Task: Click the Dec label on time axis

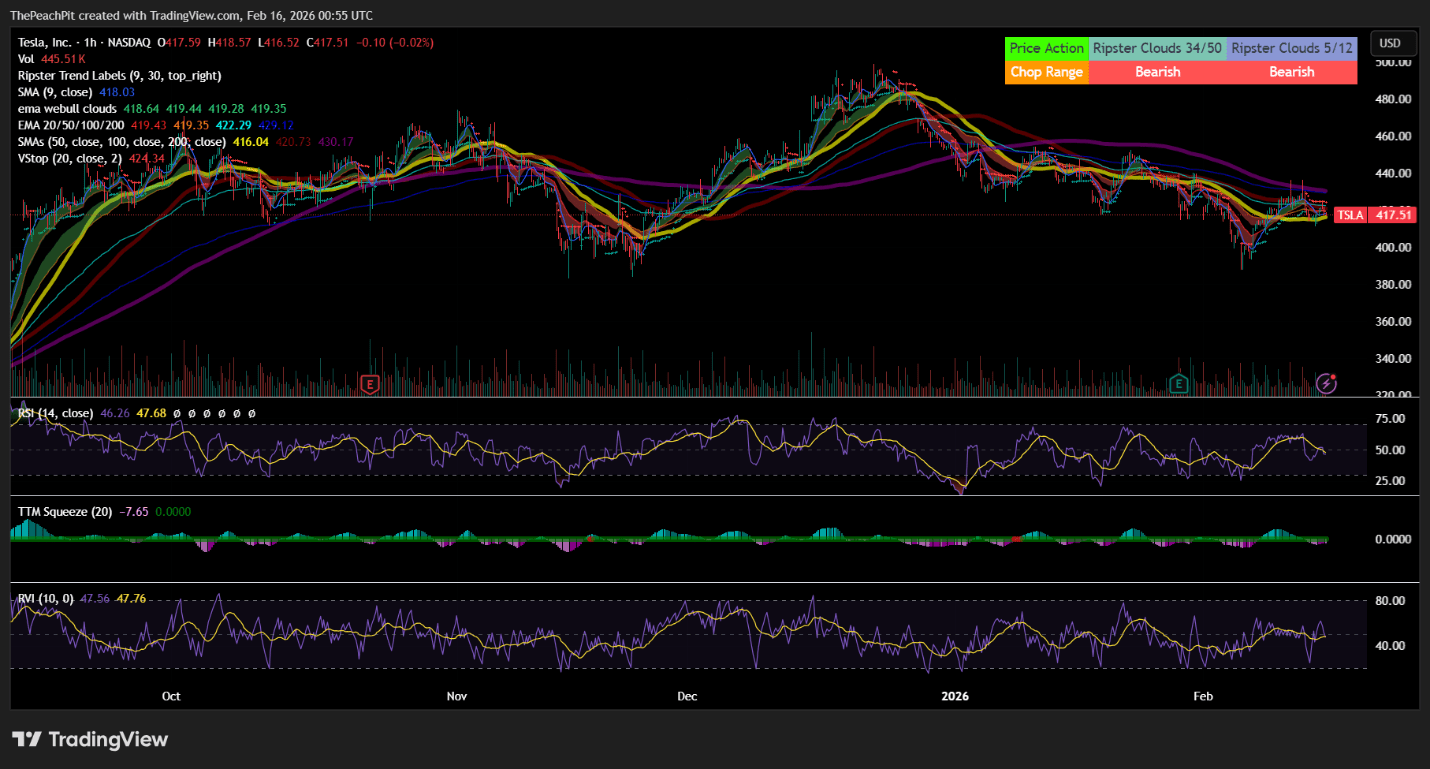Action: coord(688,695)
